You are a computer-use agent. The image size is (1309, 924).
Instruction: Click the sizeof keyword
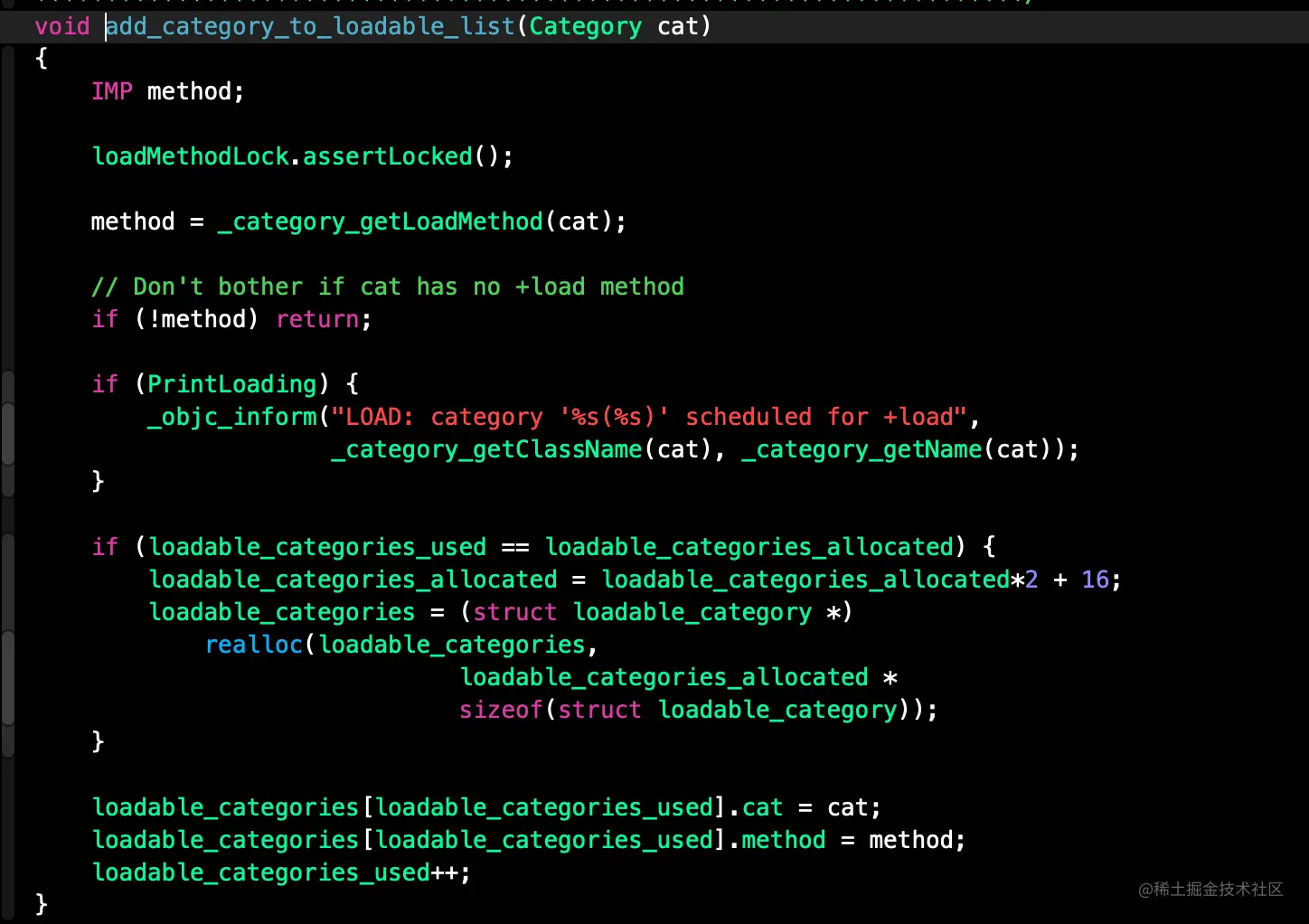pos(501,710)
